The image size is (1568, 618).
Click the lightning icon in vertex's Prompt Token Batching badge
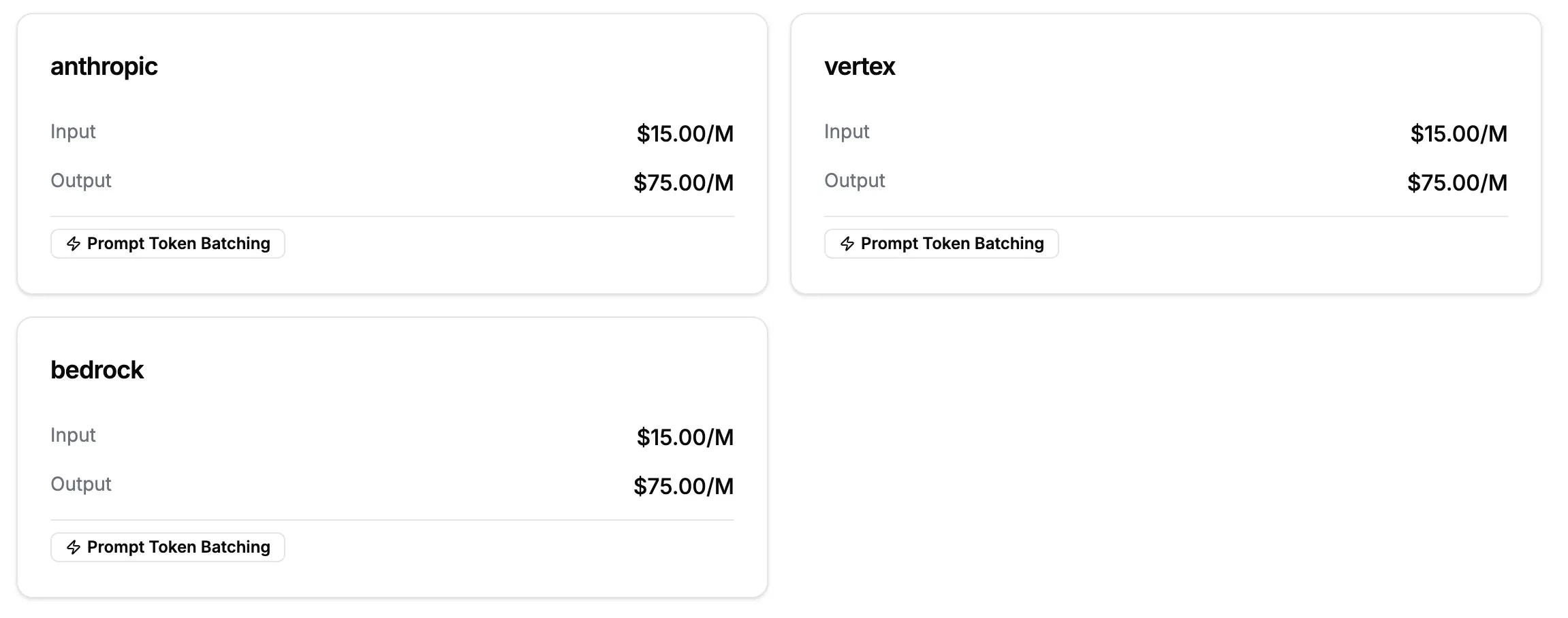[x=848, y=244]
